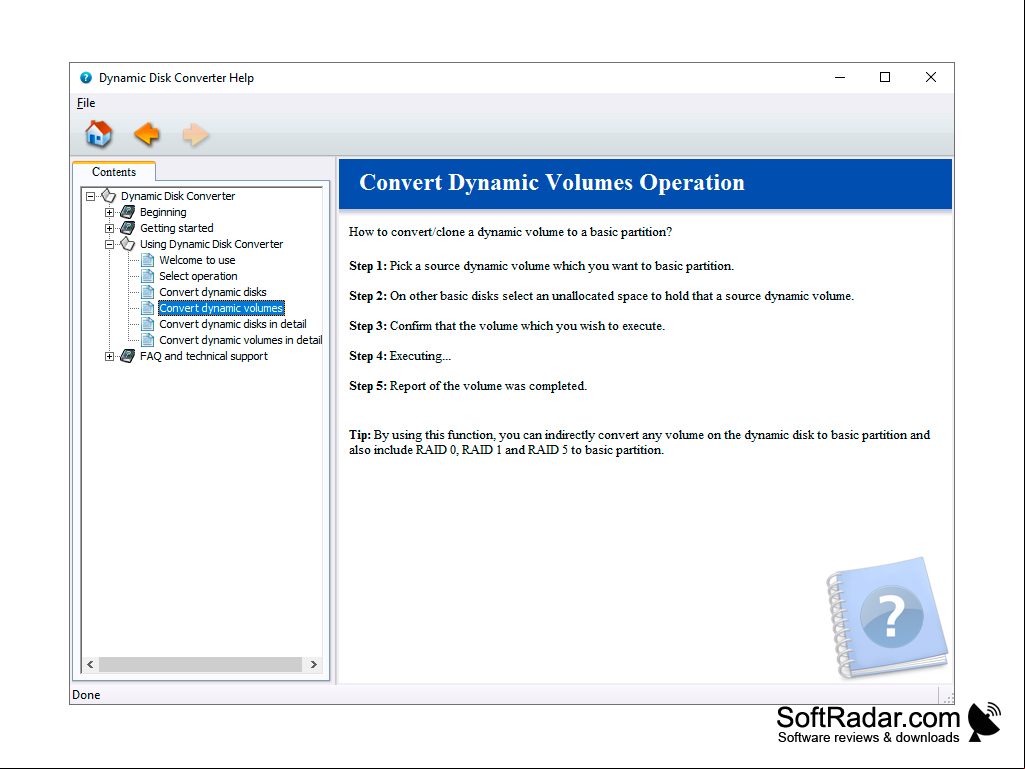Click the Convert dynamic volumes page icon

coord(148,308)
